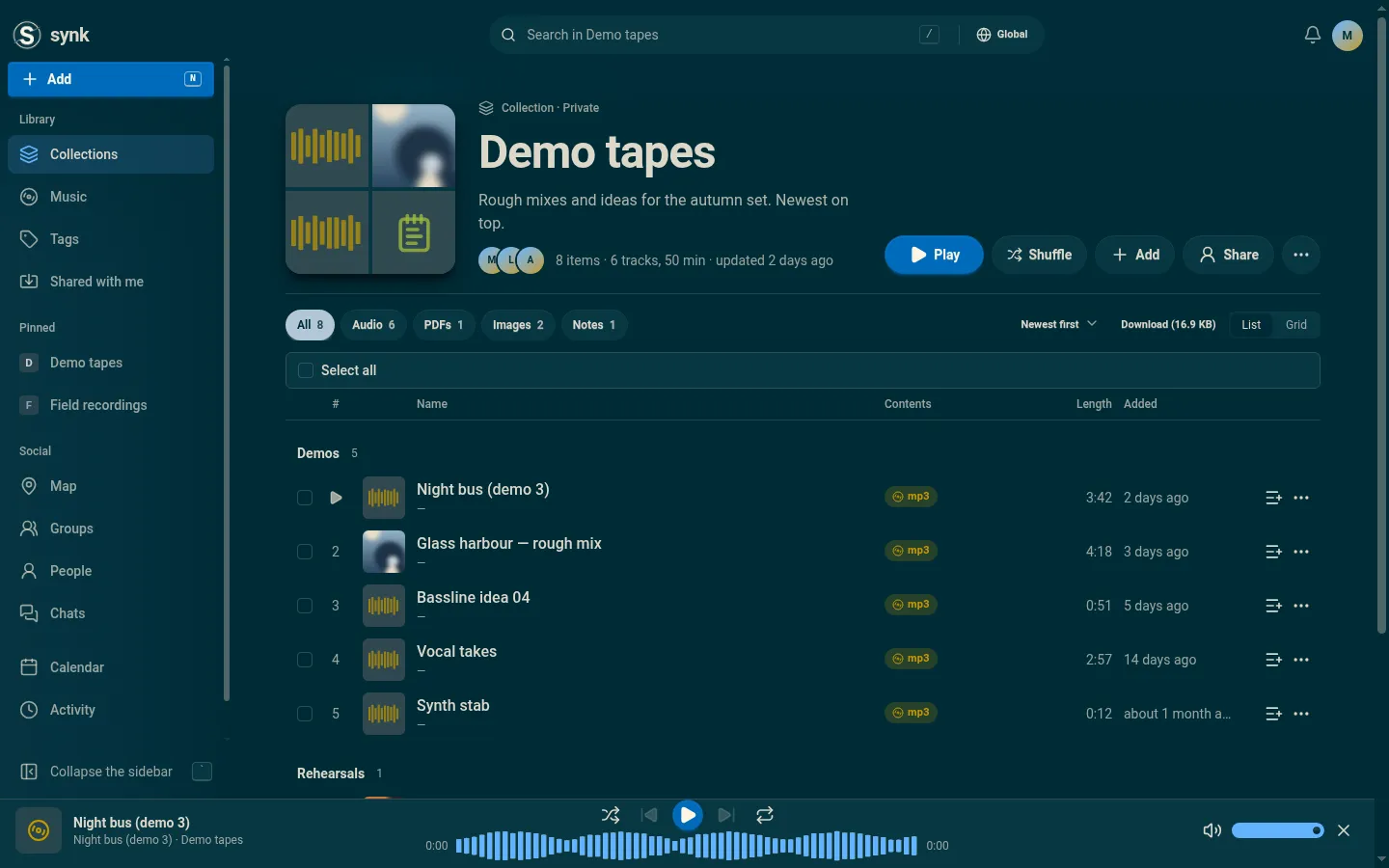Open Collections in the sidebar
The height and width of the screenshot is (868, 1389).
(111, 154)
